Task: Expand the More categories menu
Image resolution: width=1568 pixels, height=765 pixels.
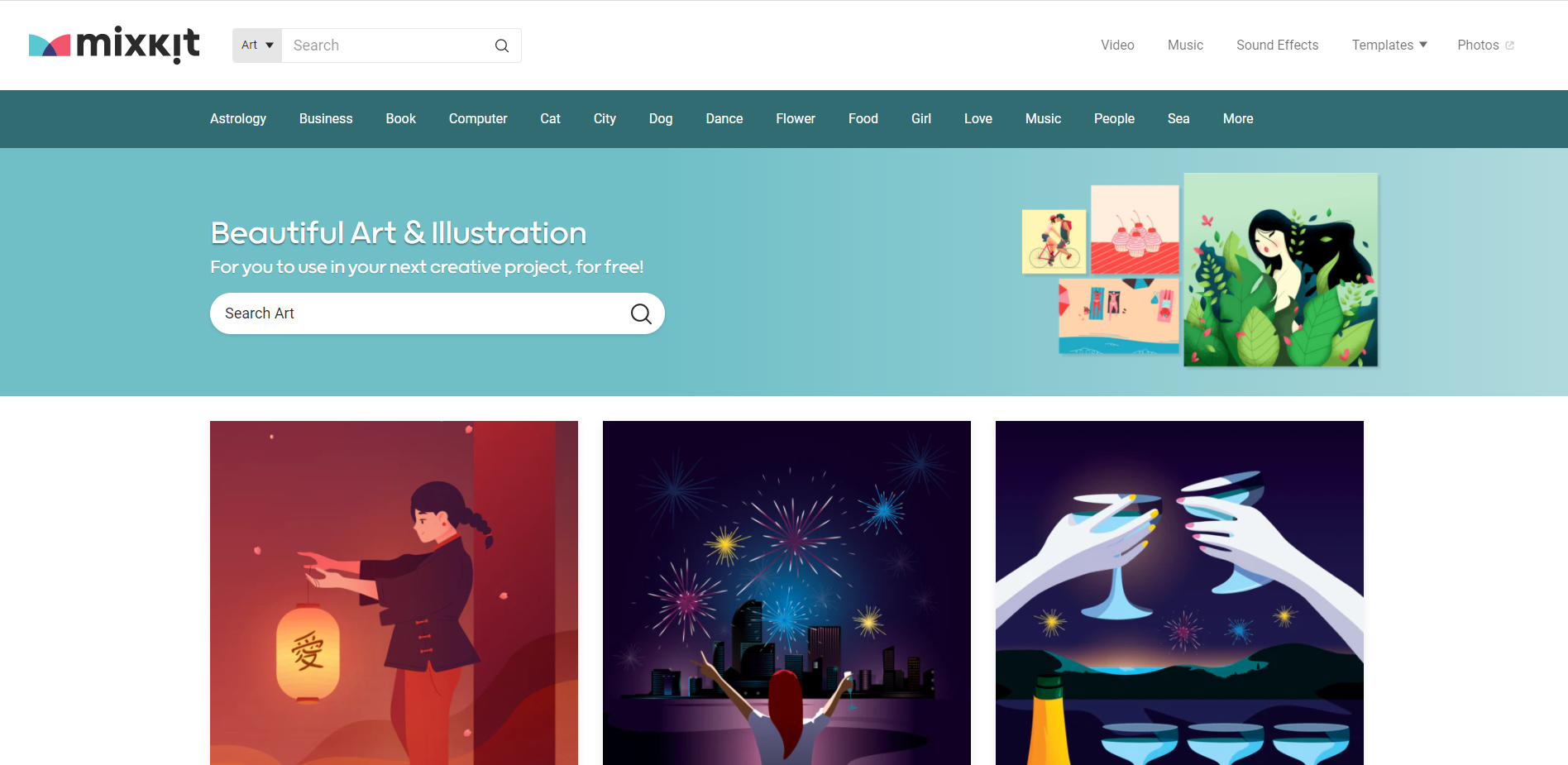Action: (1238, 118)
